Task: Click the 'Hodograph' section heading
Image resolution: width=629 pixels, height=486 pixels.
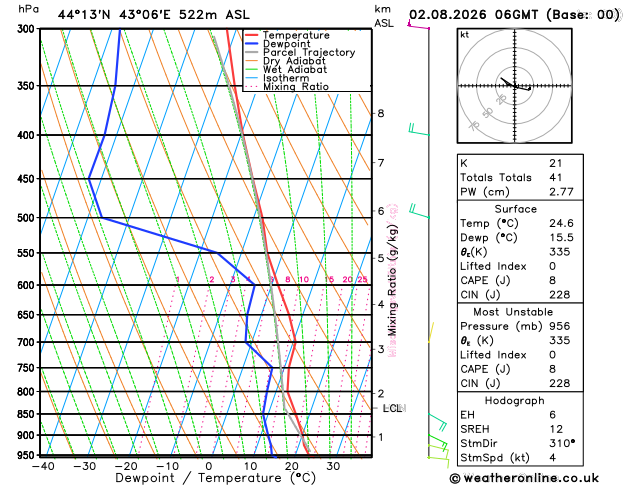Action: [515, 401]
